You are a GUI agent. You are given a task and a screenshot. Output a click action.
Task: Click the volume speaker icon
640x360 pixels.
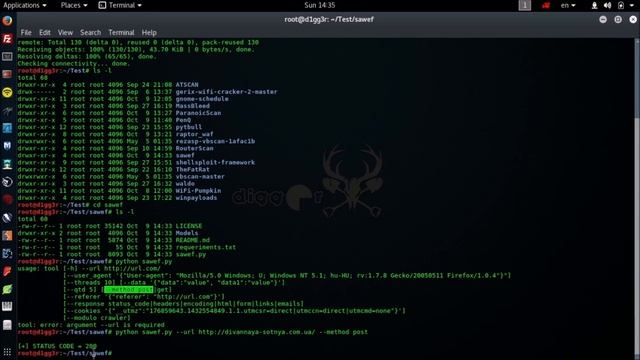(x=607, y=5)
